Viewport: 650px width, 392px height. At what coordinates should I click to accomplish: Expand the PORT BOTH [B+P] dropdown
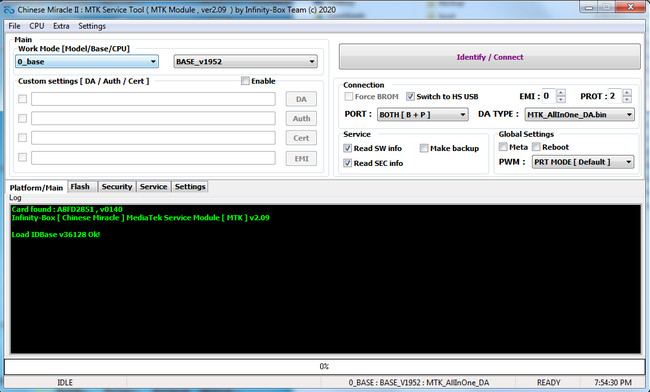pos(422,115)
